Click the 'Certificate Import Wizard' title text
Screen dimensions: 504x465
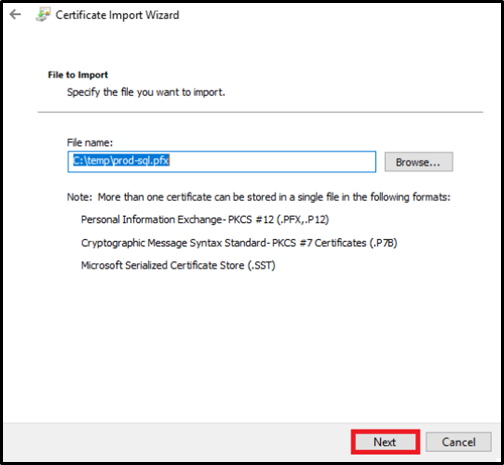click(117, 15)
